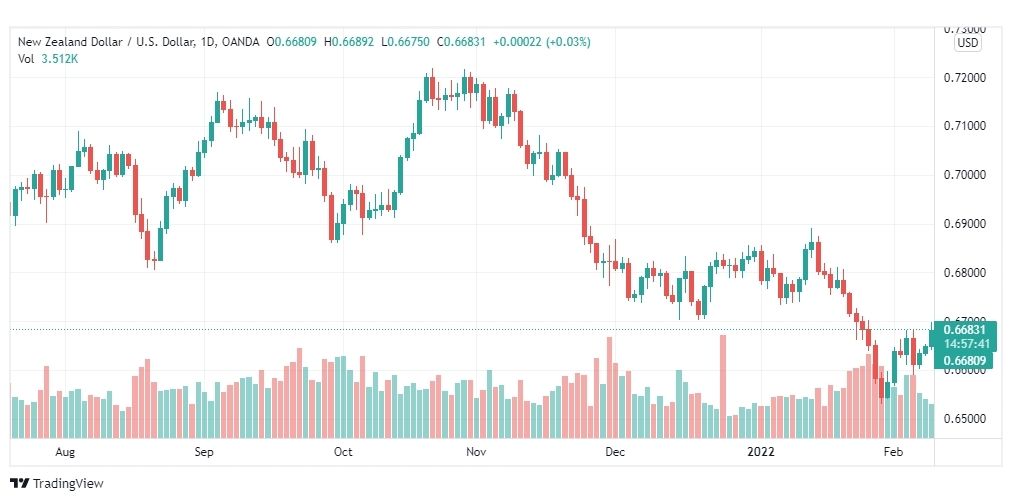Click the Vol 3.512K indicator label
This screenshot has width=1012, height=501.
tap(48, 58)
